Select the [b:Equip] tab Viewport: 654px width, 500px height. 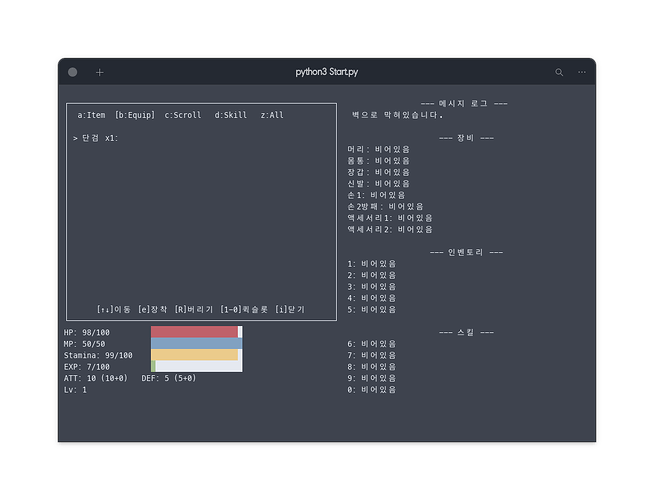135,115
